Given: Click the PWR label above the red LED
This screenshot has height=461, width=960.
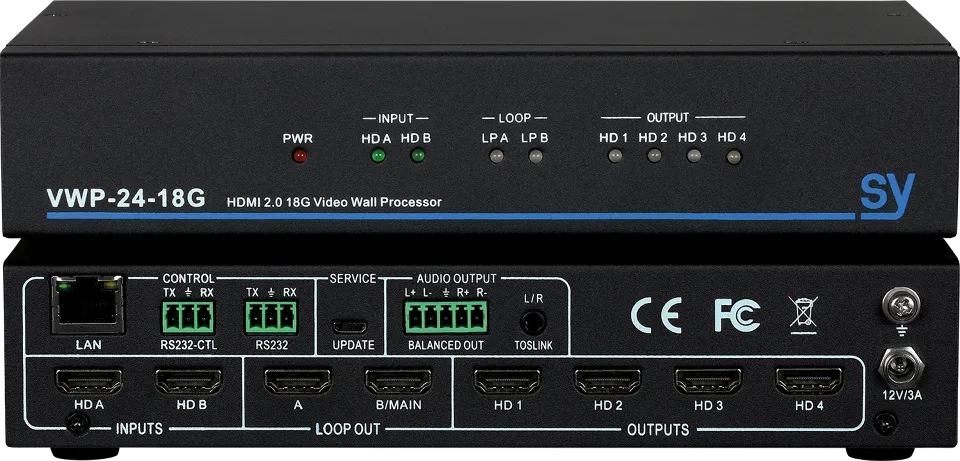Looking at the screenshot, I should pos(298,138).
